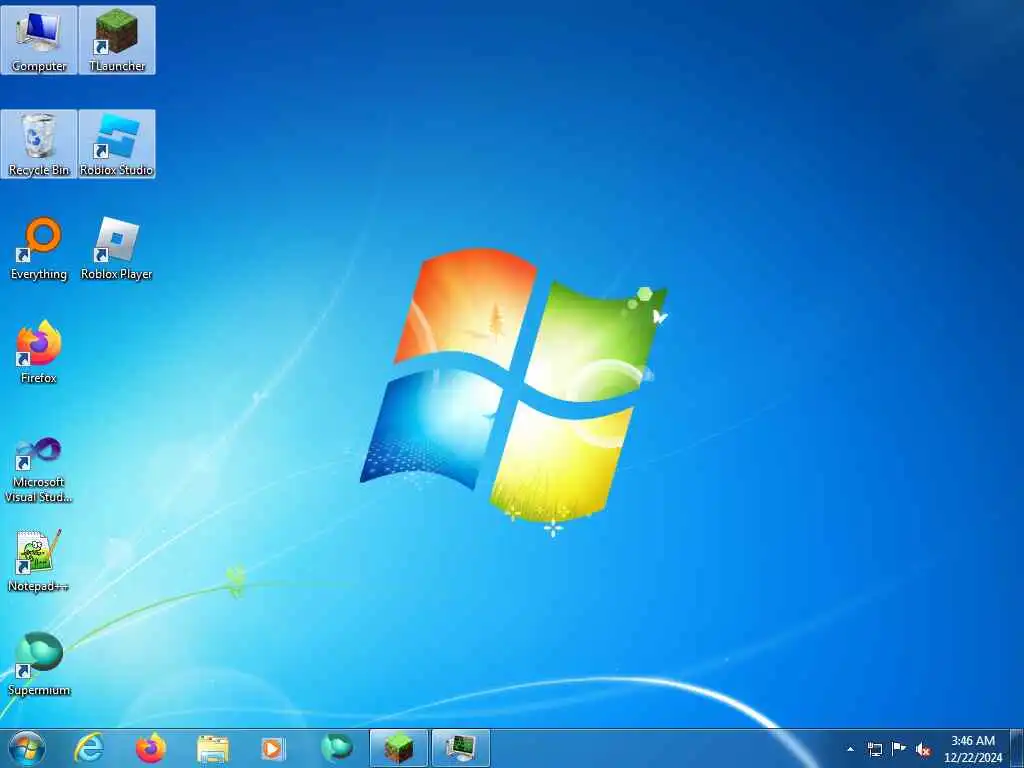Screen dimensions: 1024x768
Task: Launch Supermium from the taskbar
Action: 336,748
